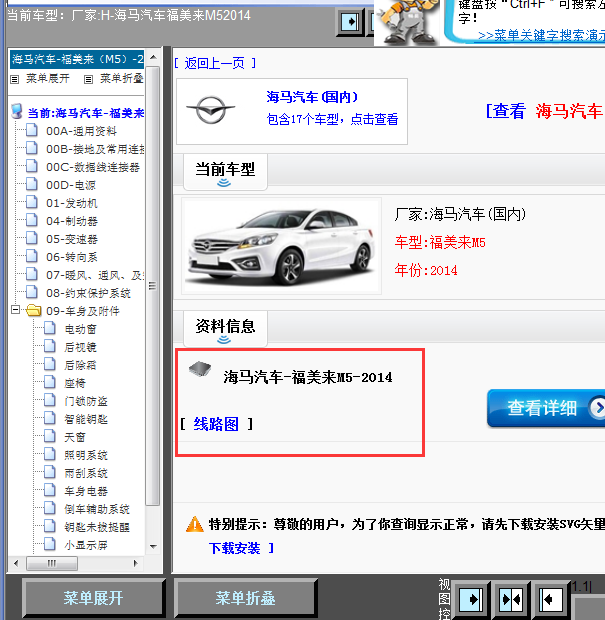Viewport: 605px width, 620px height.
Task: Click the warning icon beside 特别提示
Action: coord(195,524)
